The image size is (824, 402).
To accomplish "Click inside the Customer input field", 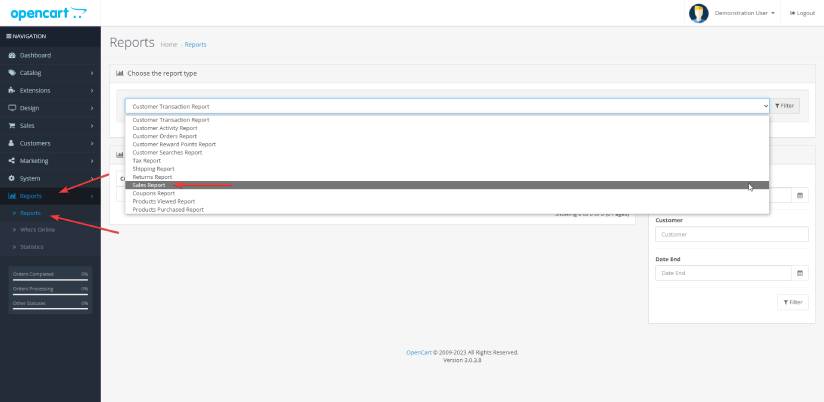I will tap(731, 234).
